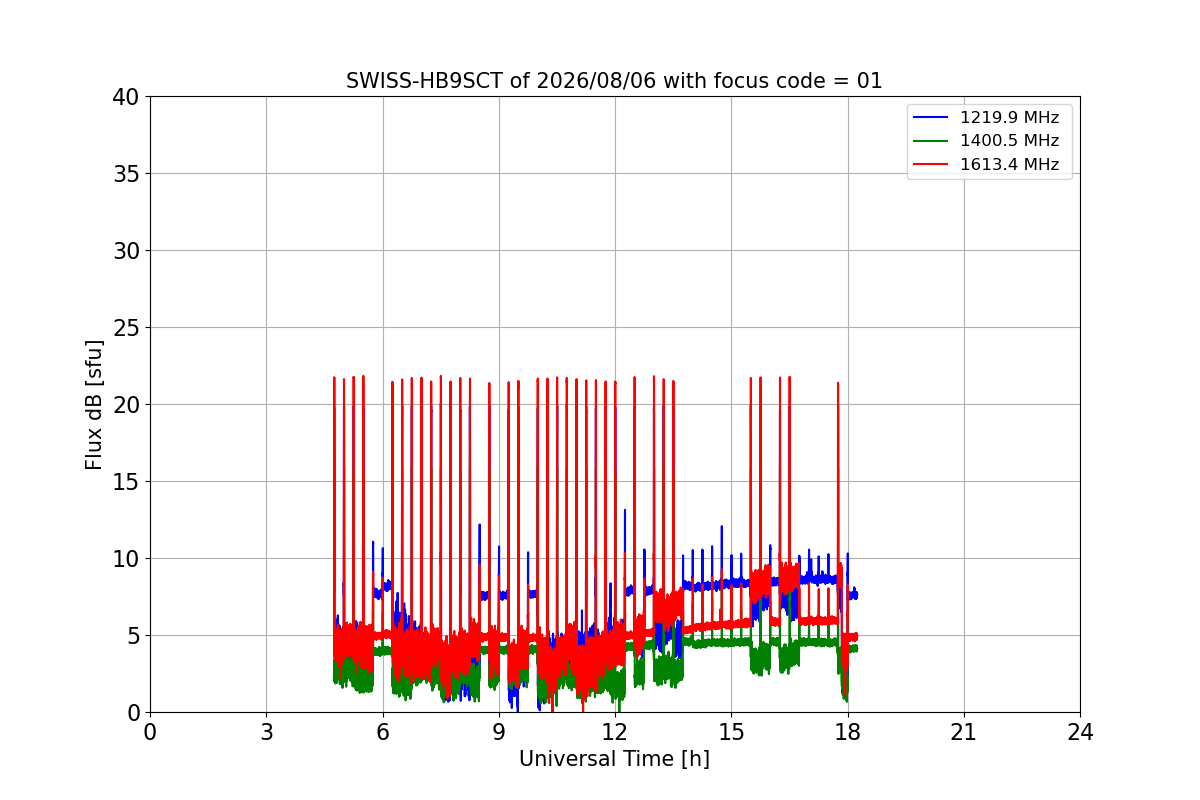The height and width of the screenshot is (800, 1200).
Task: Click the y-axis tick label 10
Action: pos(126,559)
